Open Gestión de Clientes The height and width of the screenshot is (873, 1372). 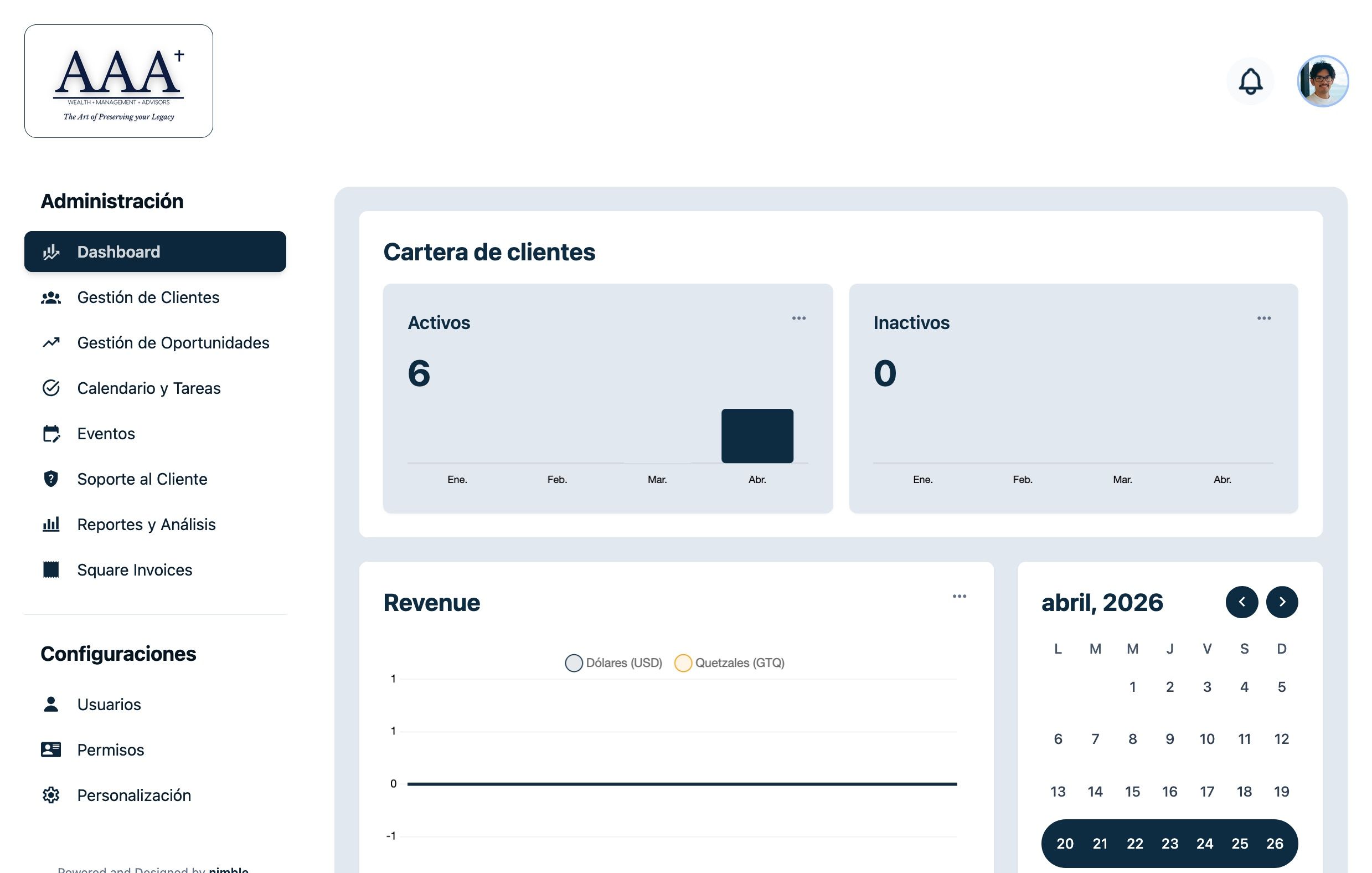tap(155, 297)
